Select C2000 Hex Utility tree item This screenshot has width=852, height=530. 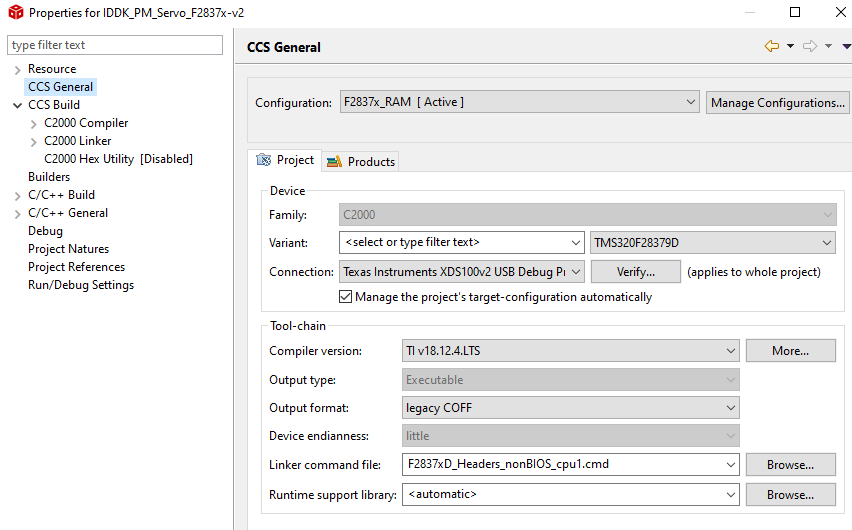[118, 159]
